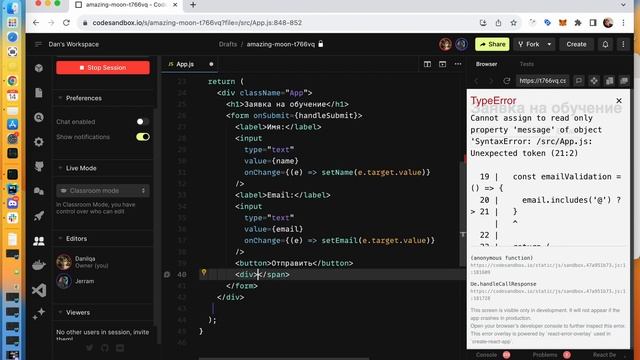Switch to the Browser preview tab

pyautogui.click(x=487, y=64)
